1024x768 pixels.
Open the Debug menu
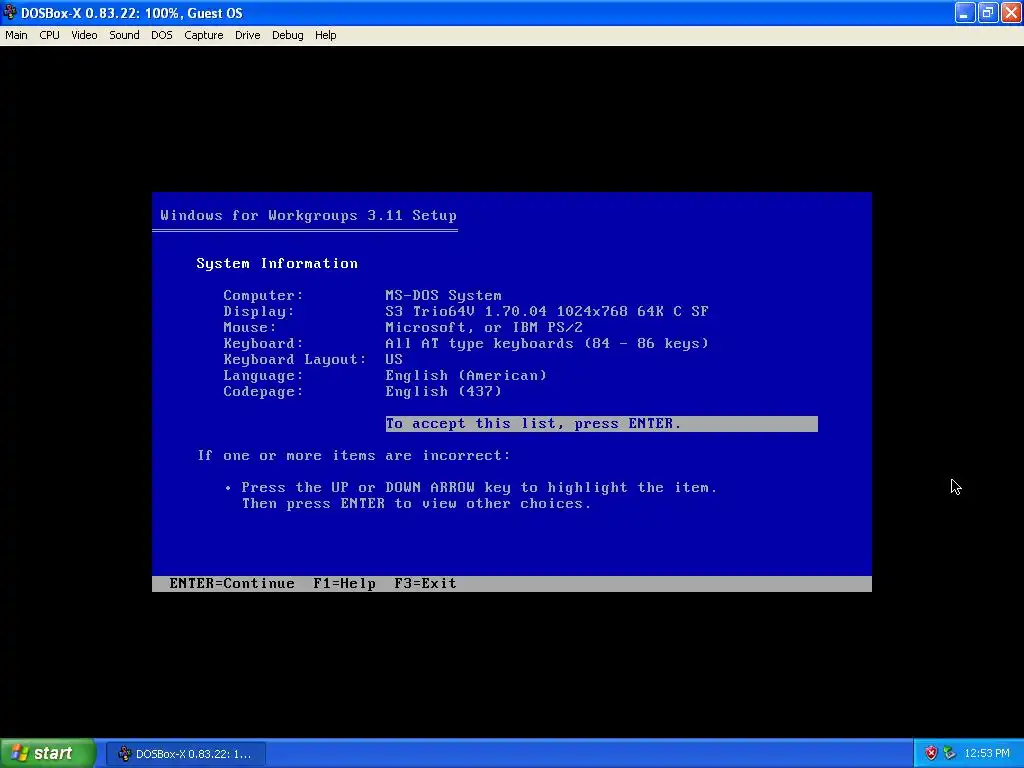pyautogui.click(x=287, y=35)
